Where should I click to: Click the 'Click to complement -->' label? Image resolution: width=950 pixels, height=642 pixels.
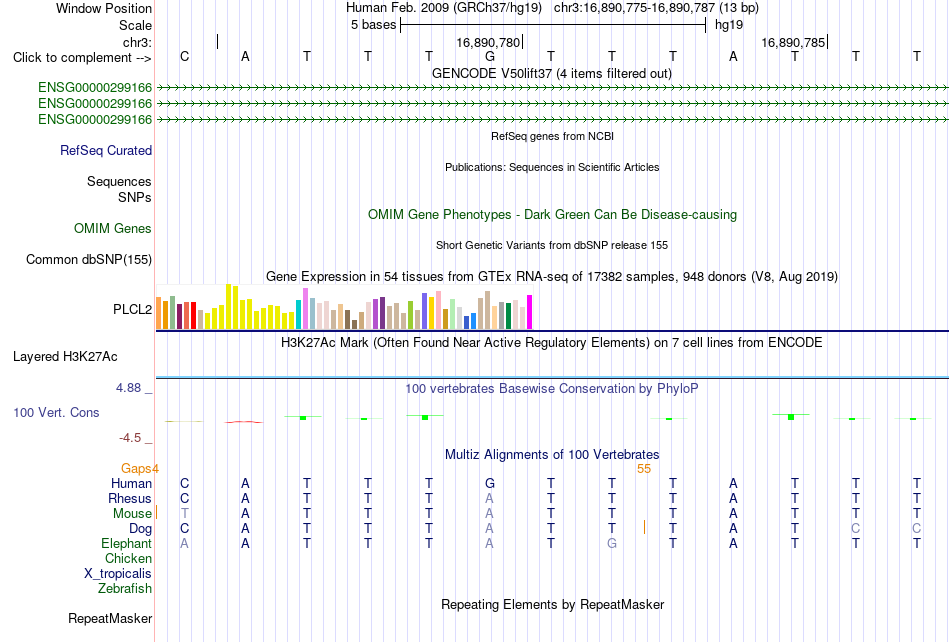[x=82, y=58]
